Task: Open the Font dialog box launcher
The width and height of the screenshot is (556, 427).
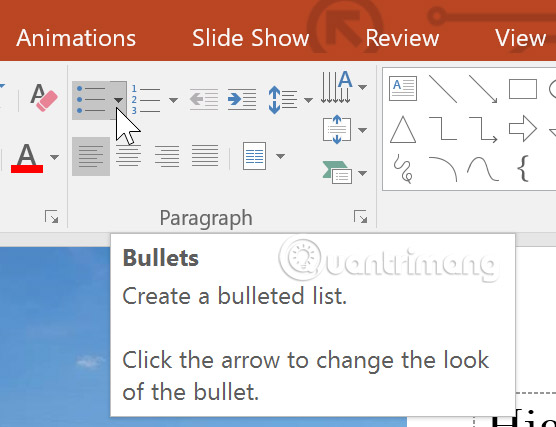Action: (x=51, y=217)
